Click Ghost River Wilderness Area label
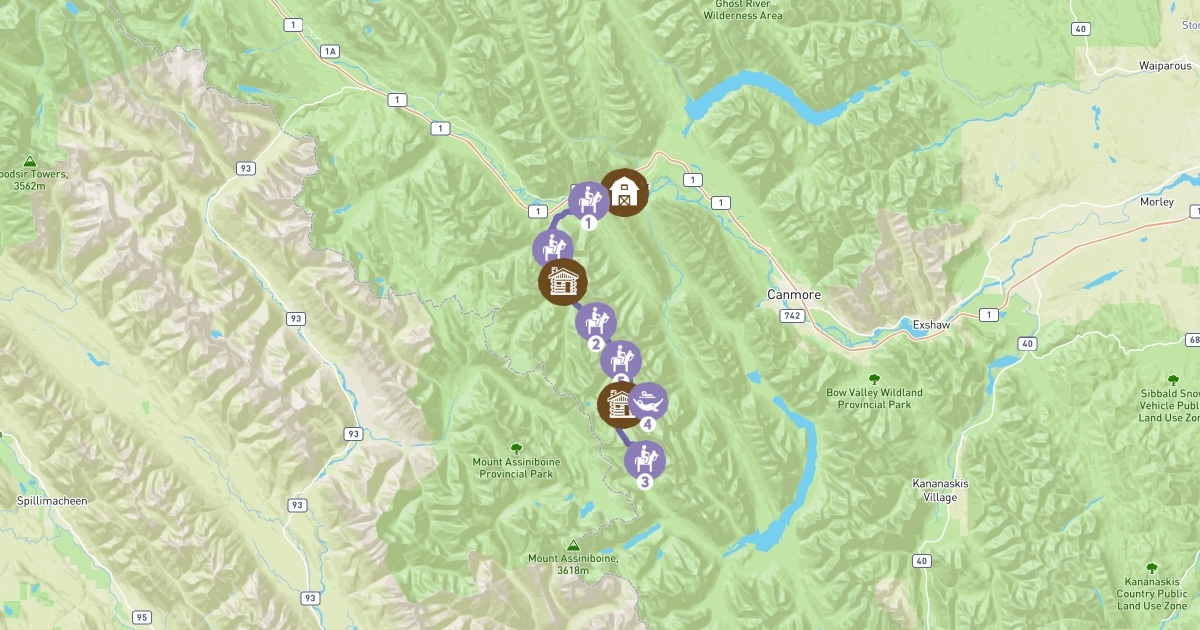The height and width of the screenshot is (630, 1200). point(741,11)
